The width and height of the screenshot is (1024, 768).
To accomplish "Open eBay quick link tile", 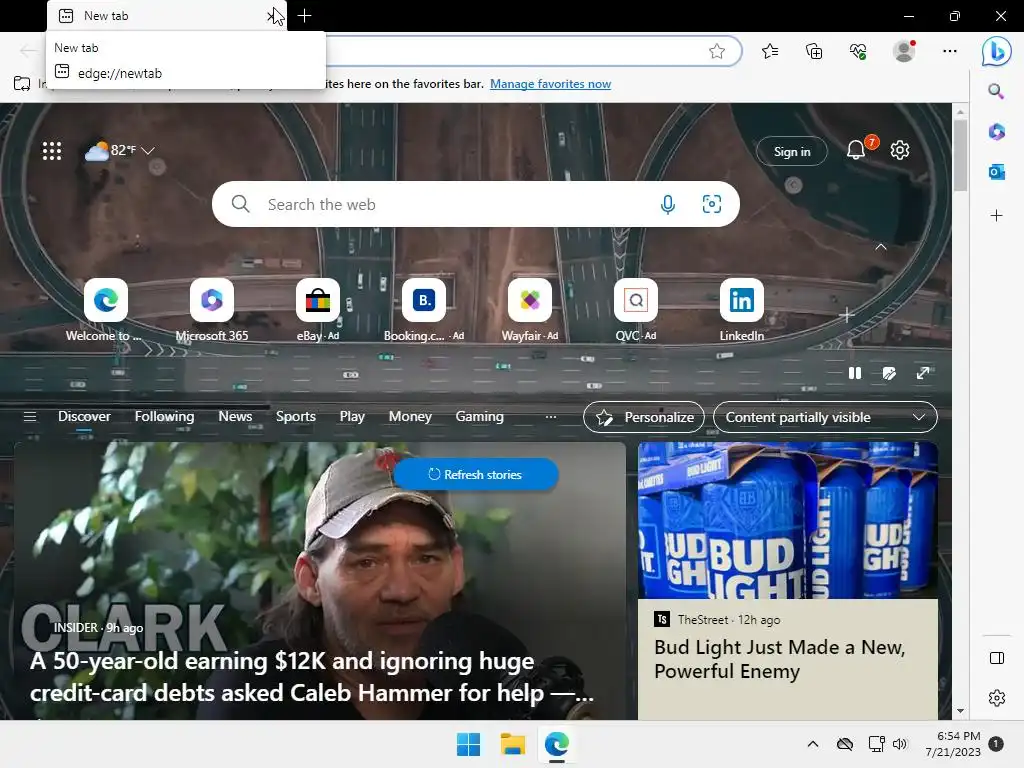I will tap(318, 300).
